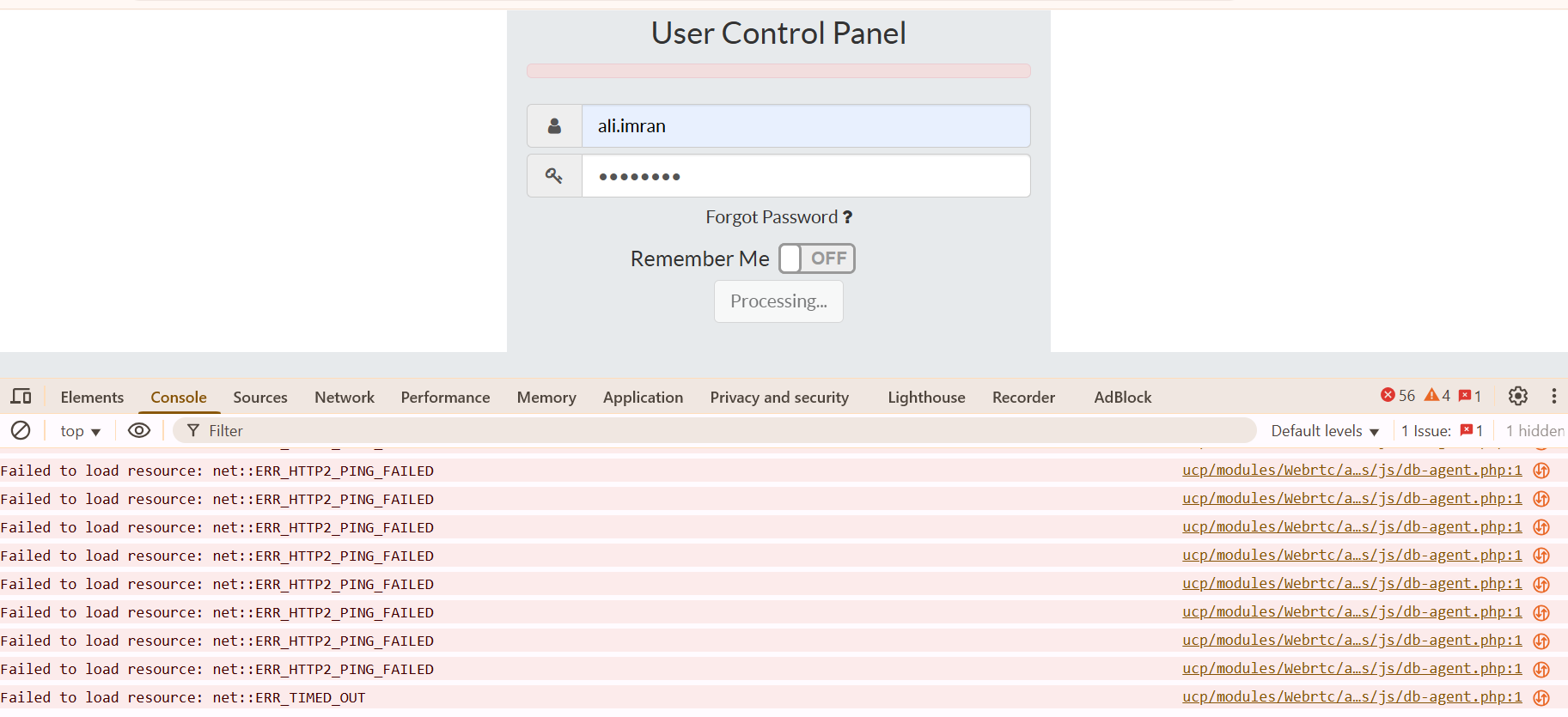Expand the Default levels dropdown

[1325, 431]
